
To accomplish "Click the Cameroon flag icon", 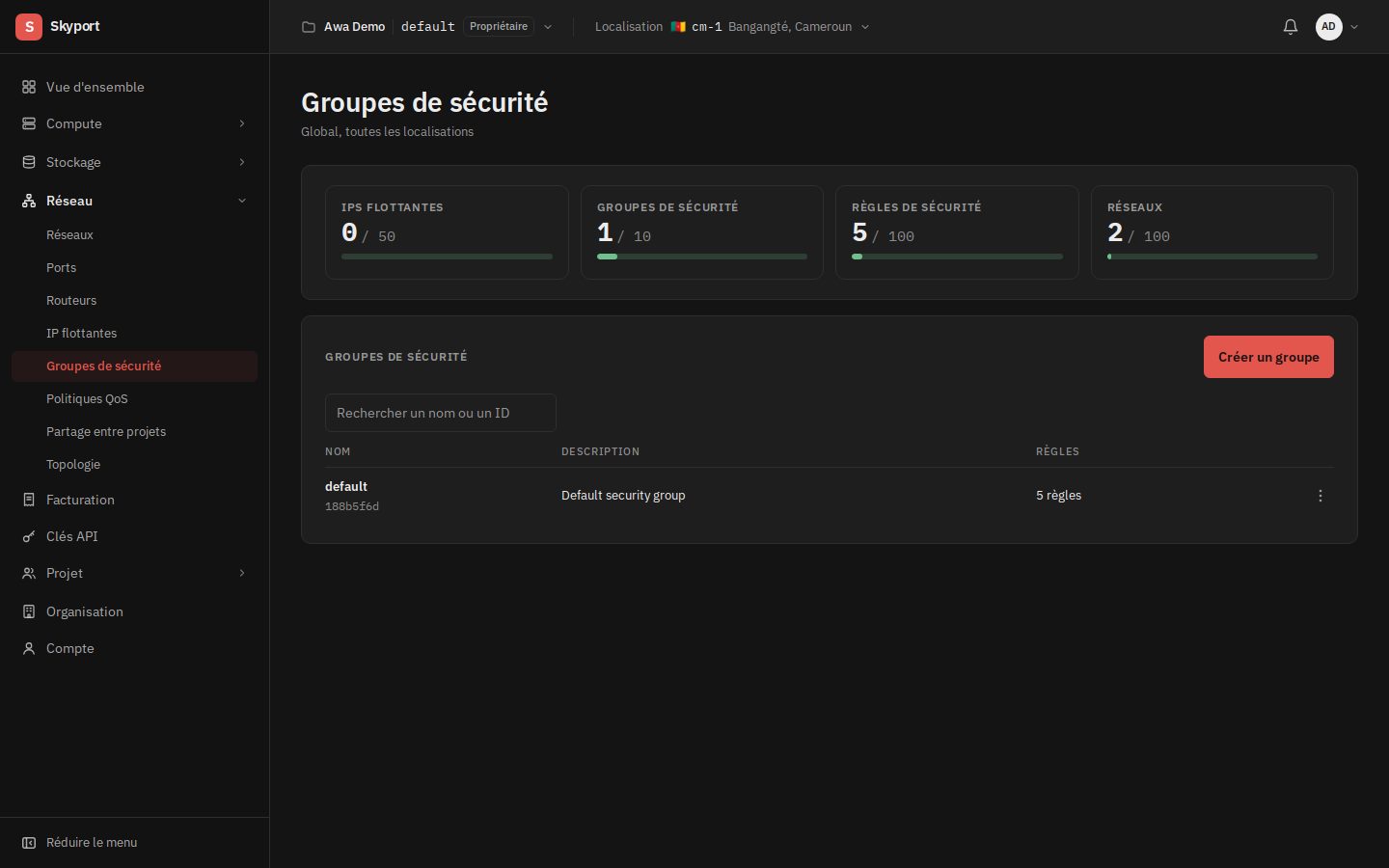I will tap(678, 27).
